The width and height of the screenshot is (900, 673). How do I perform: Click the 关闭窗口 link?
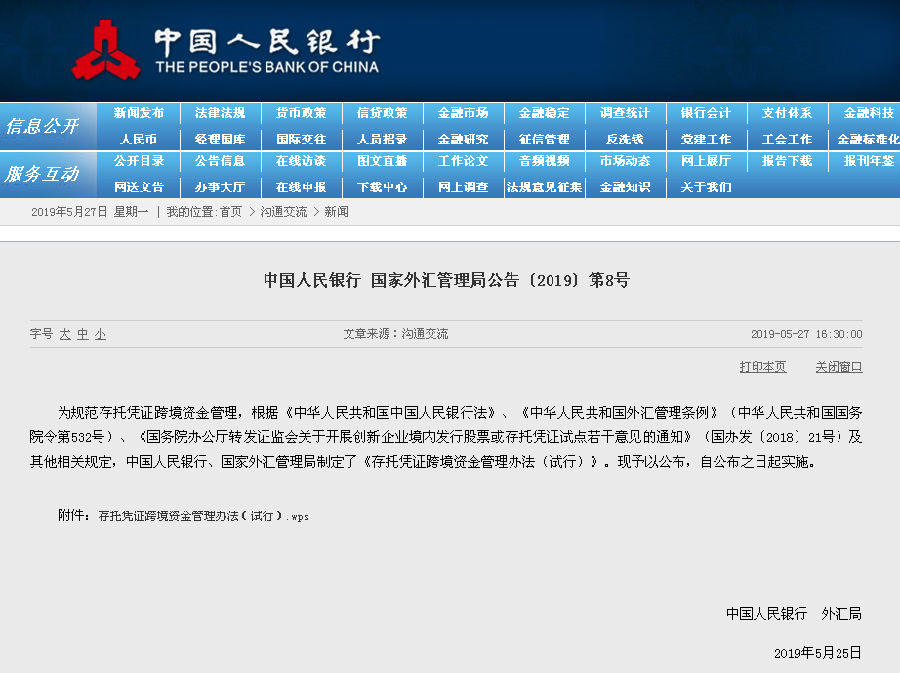click(838, 367)
